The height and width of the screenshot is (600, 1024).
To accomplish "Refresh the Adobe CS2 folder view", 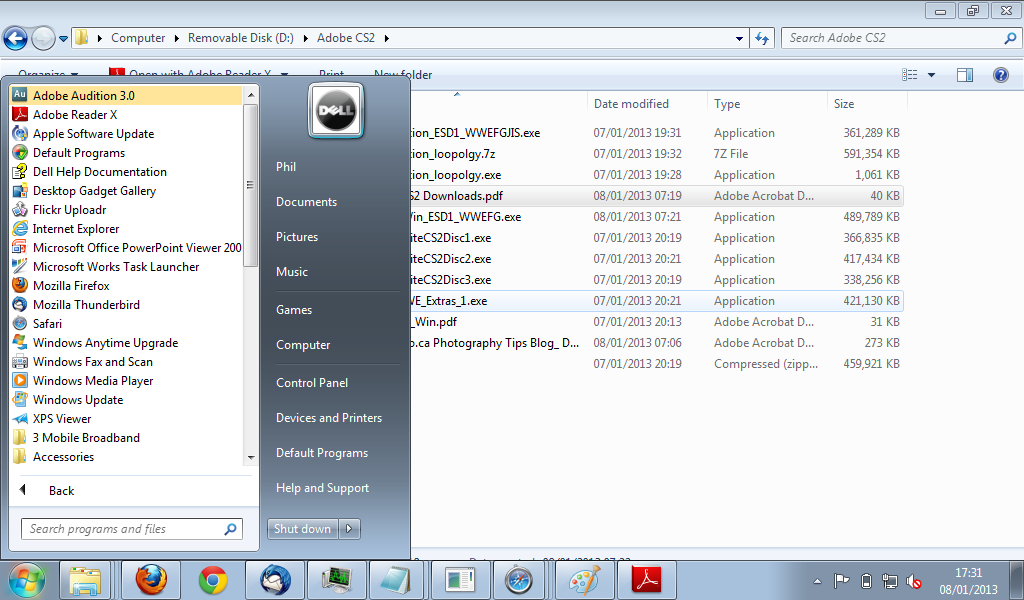I will (x=762, y=39).
